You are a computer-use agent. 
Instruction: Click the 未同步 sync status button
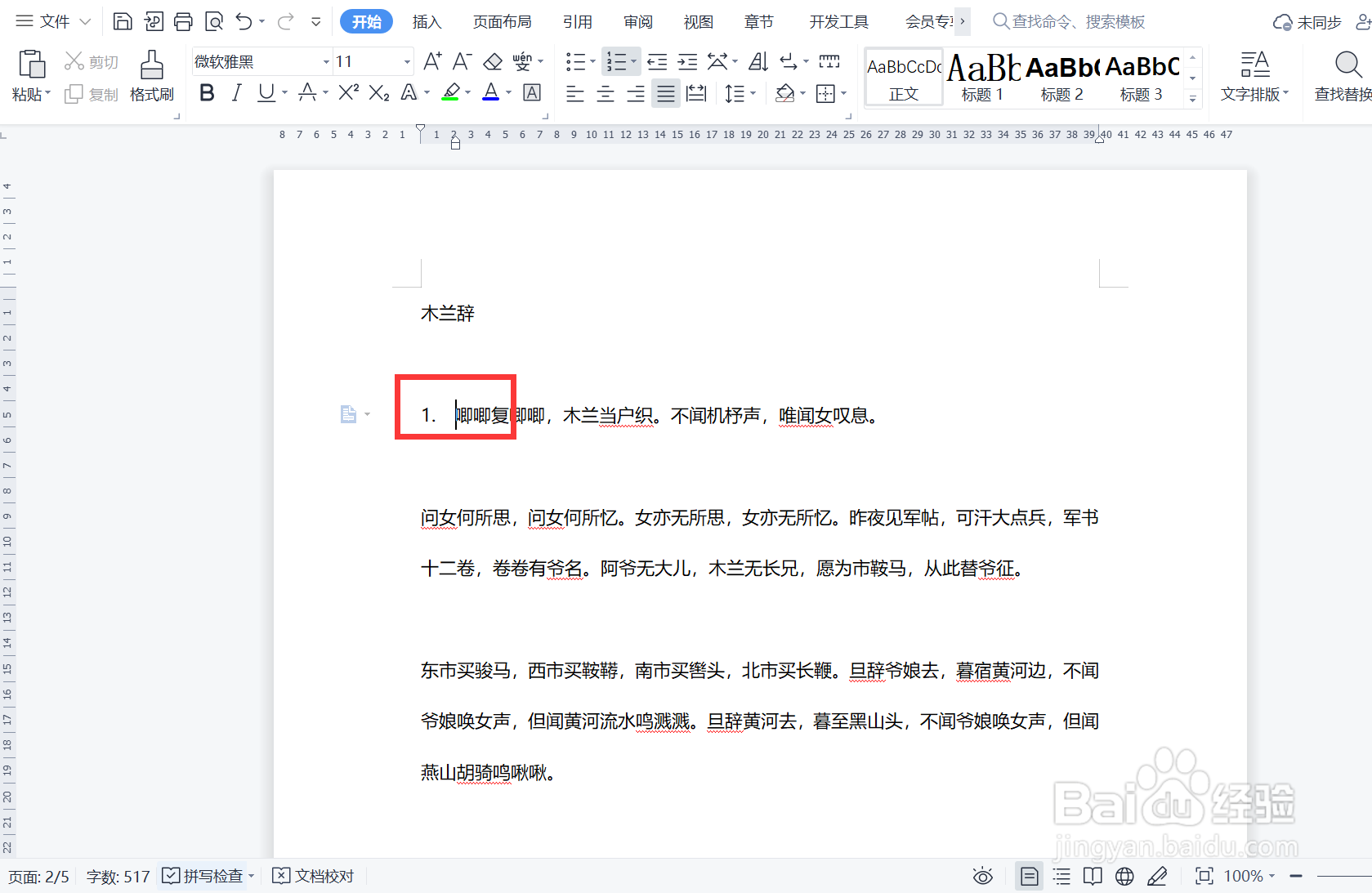(x=1307, y=22)
